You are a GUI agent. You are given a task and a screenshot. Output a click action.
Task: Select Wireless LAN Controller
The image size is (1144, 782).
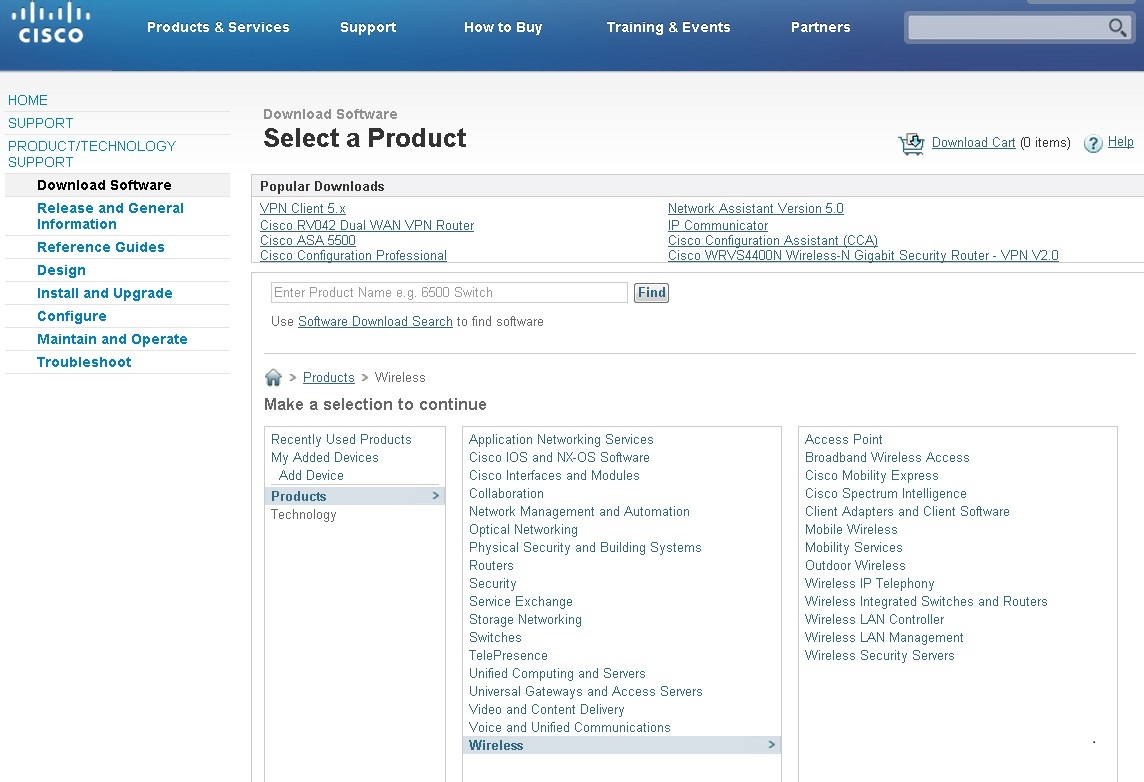click(874, 619)
